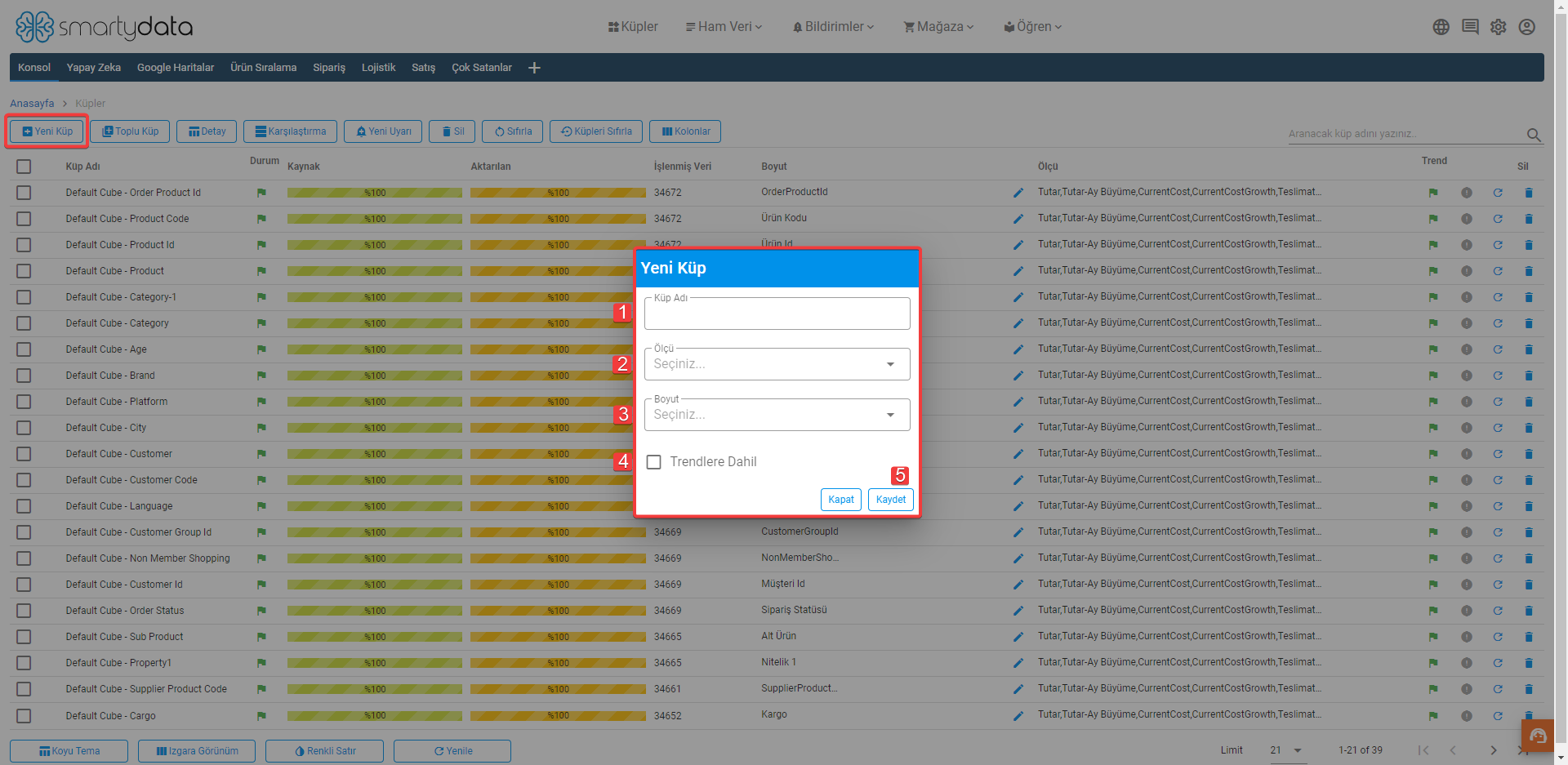
Task: Select checkbox for Default Cube - Customer Code
Action: coord(24,480)
